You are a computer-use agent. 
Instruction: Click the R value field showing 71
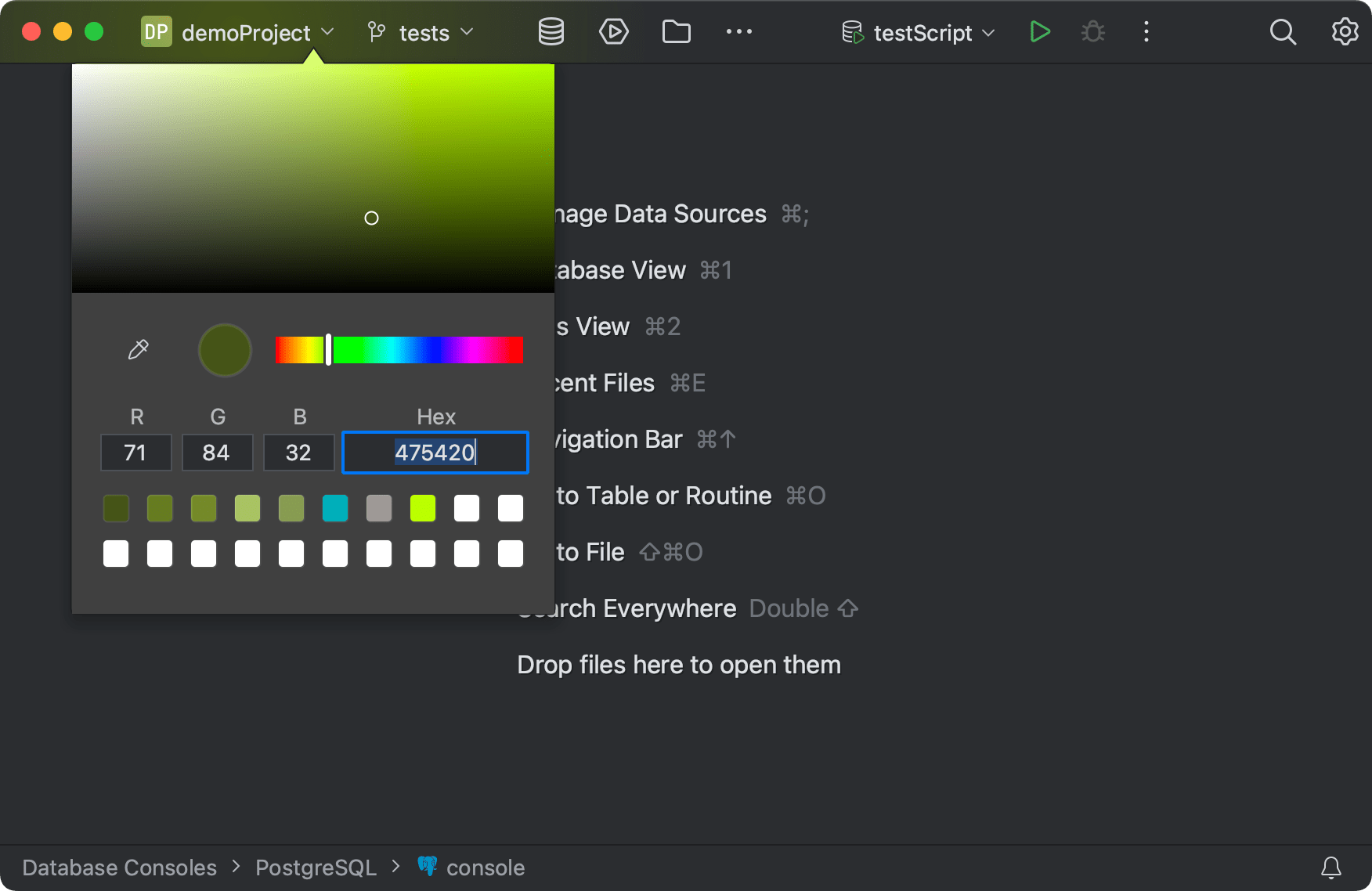pyautogui.click(x=136, y=453)
